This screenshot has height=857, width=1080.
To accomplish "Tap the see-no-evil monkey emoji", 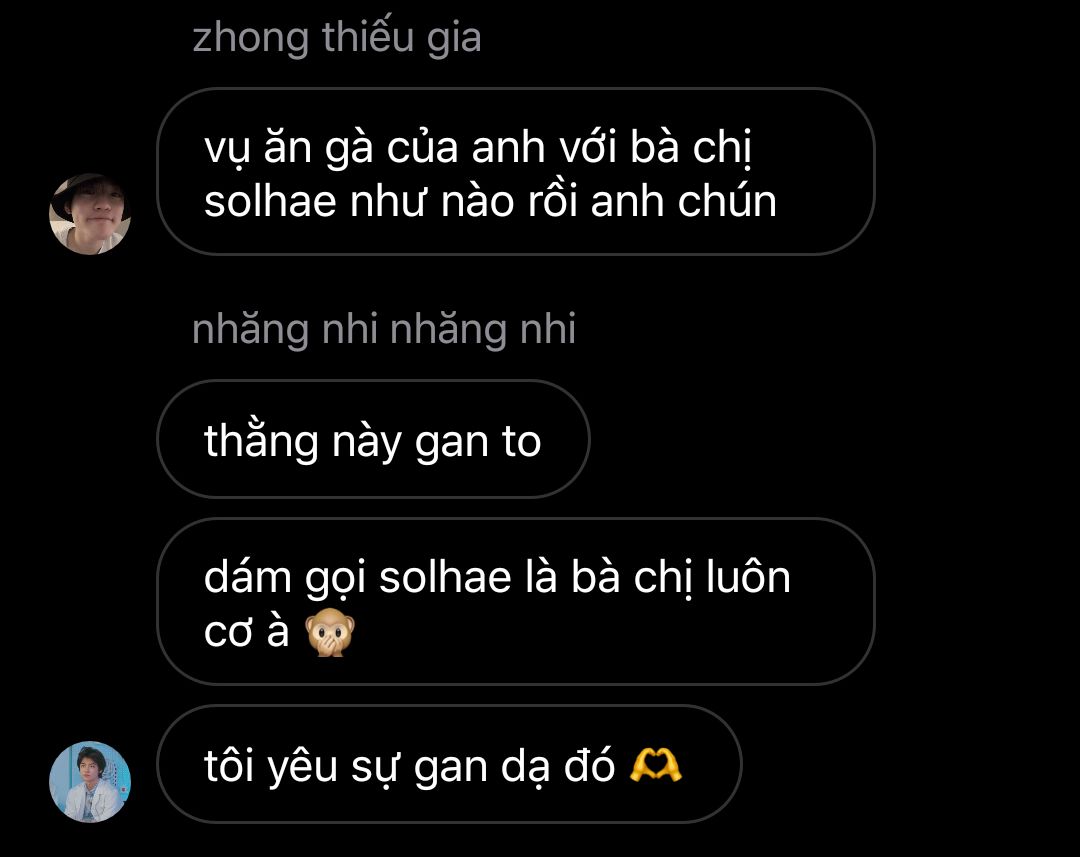I will pos(330,632).
